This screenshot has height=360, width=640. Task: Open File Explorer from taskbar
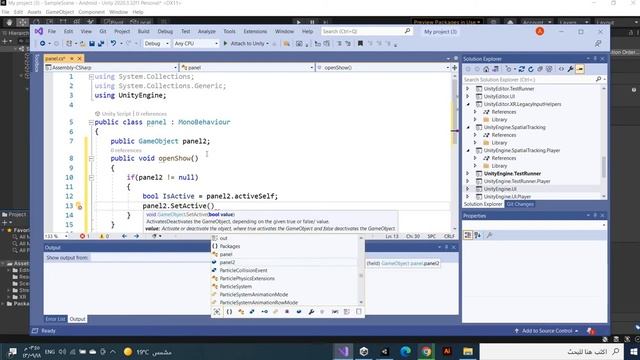pos(468,351)
